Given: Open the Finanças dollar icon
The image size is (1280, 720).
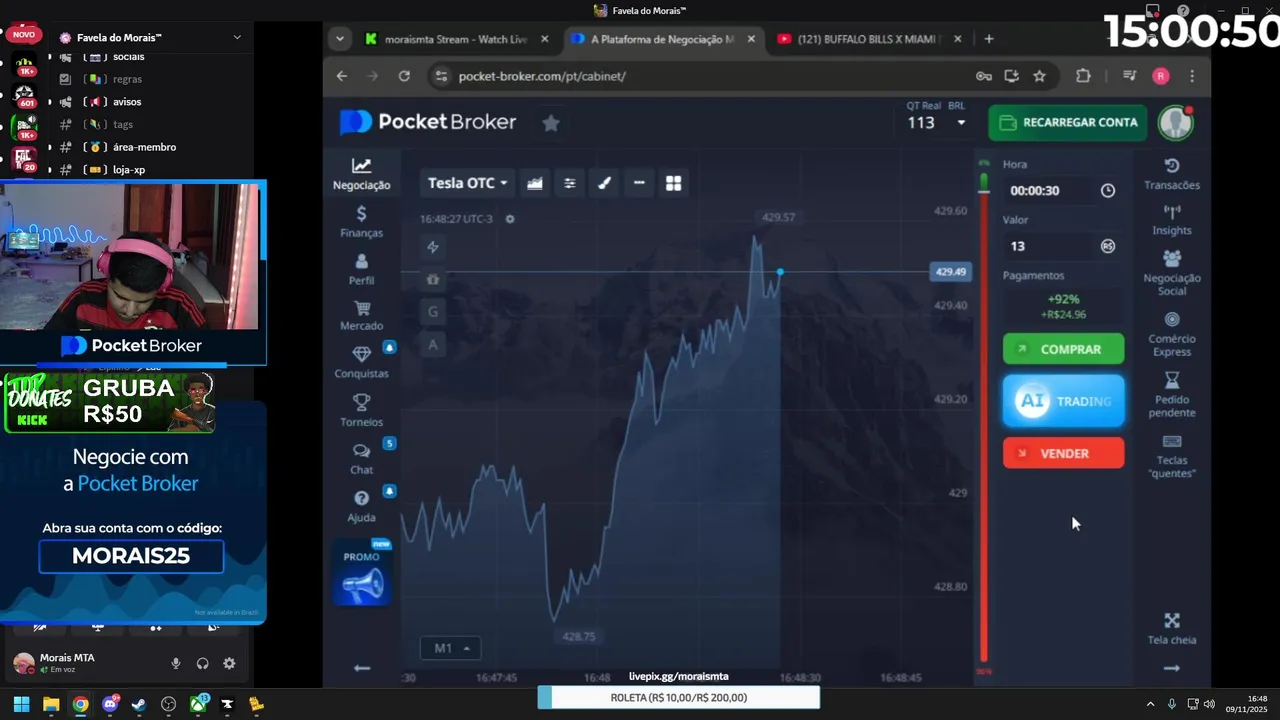Looking at the screenshot, I should point(361,222).
